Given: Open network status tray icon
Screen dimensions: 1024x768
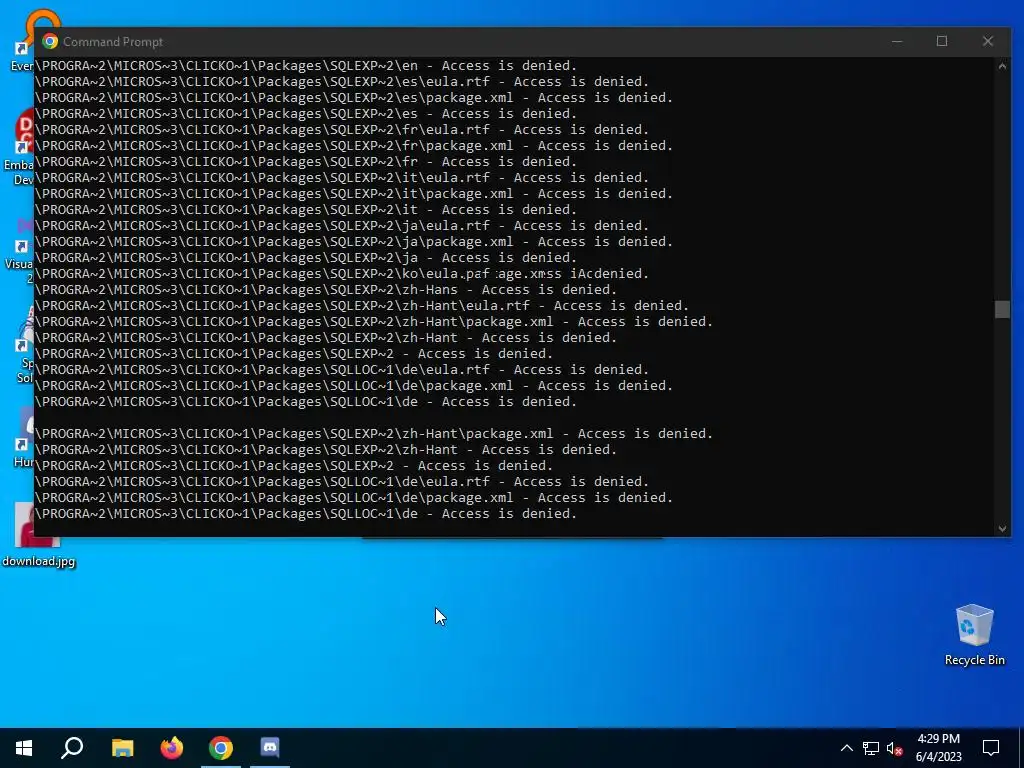Looking at the screenshot, I should (871, 748).
